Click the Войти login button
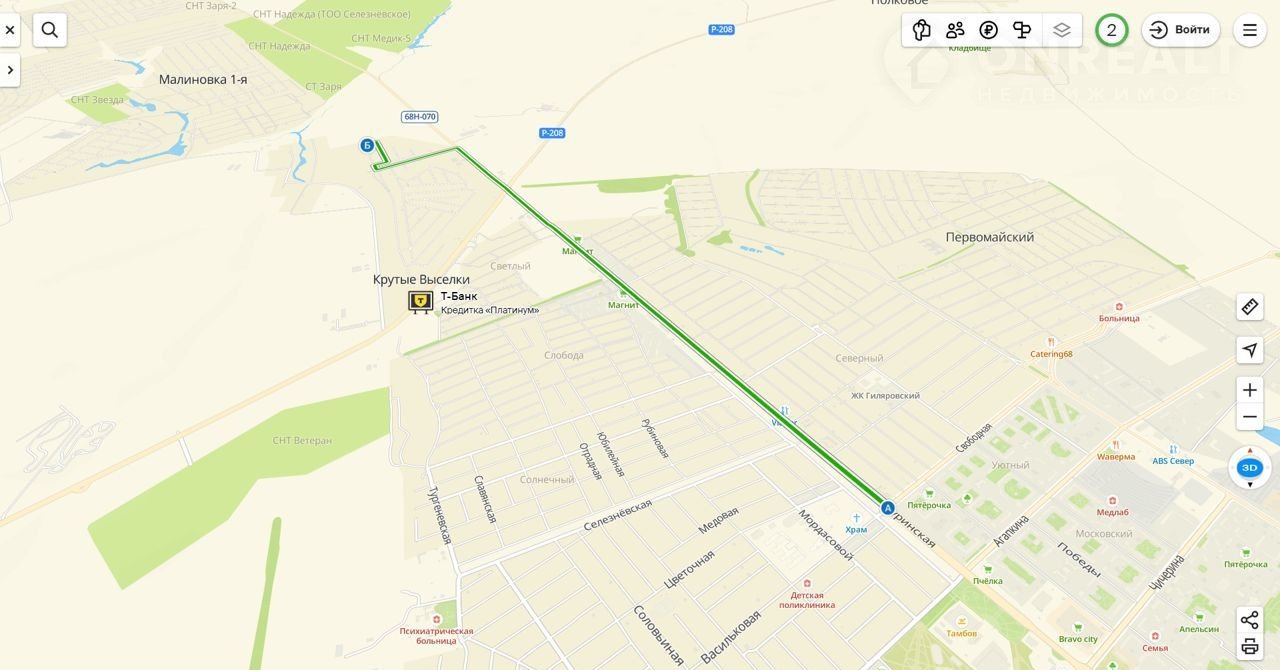1280x670 pixels. click(x=1181, y=30)
